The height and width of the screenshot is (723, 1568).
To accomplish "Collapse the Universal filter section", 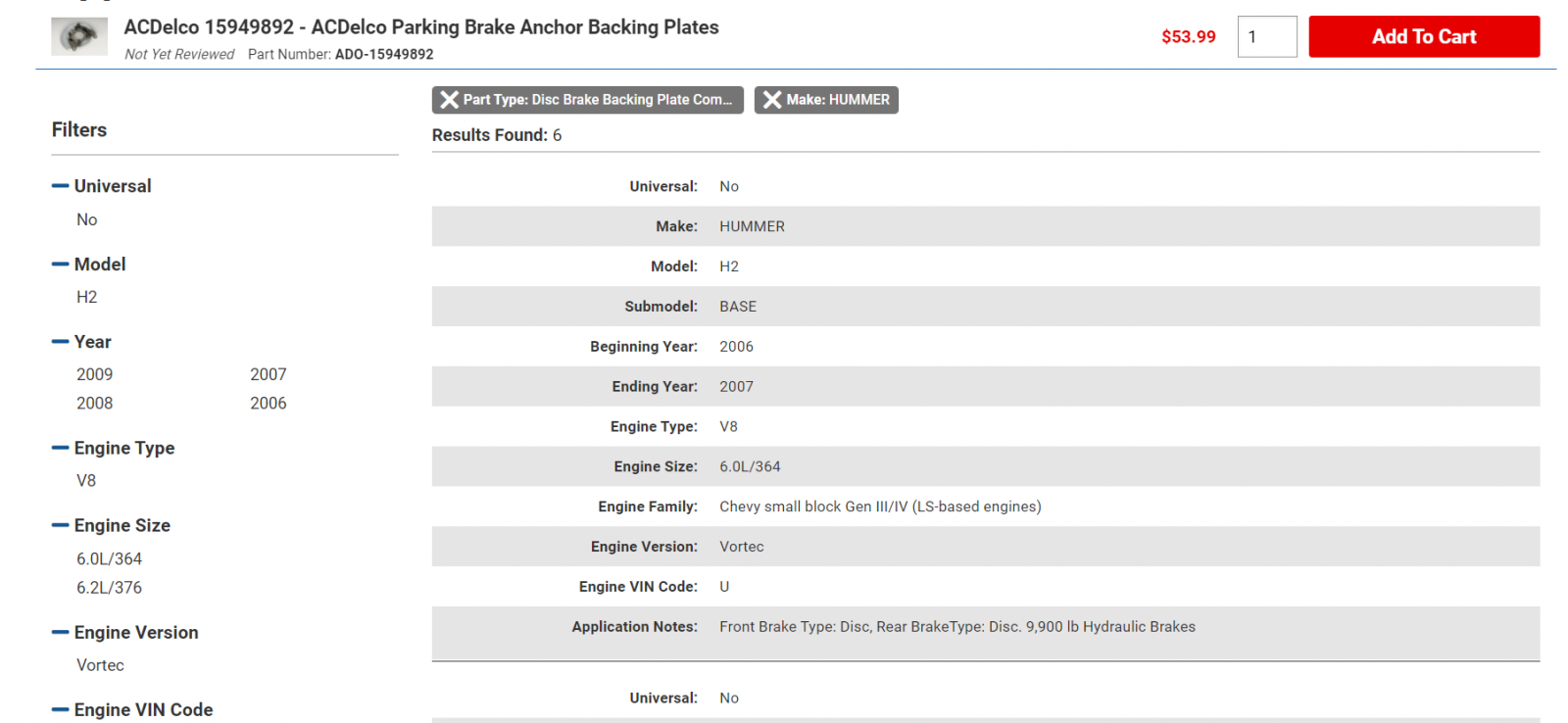I will (x=60, y=186).
